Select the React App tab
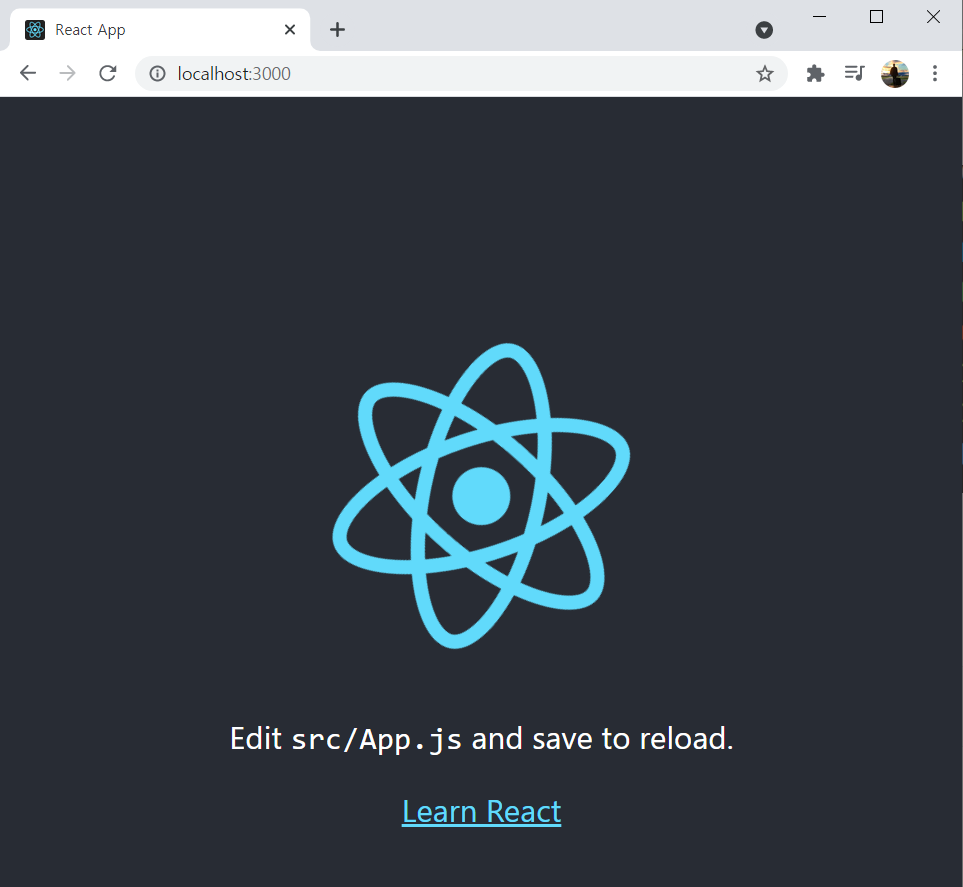 pos(160,29)
